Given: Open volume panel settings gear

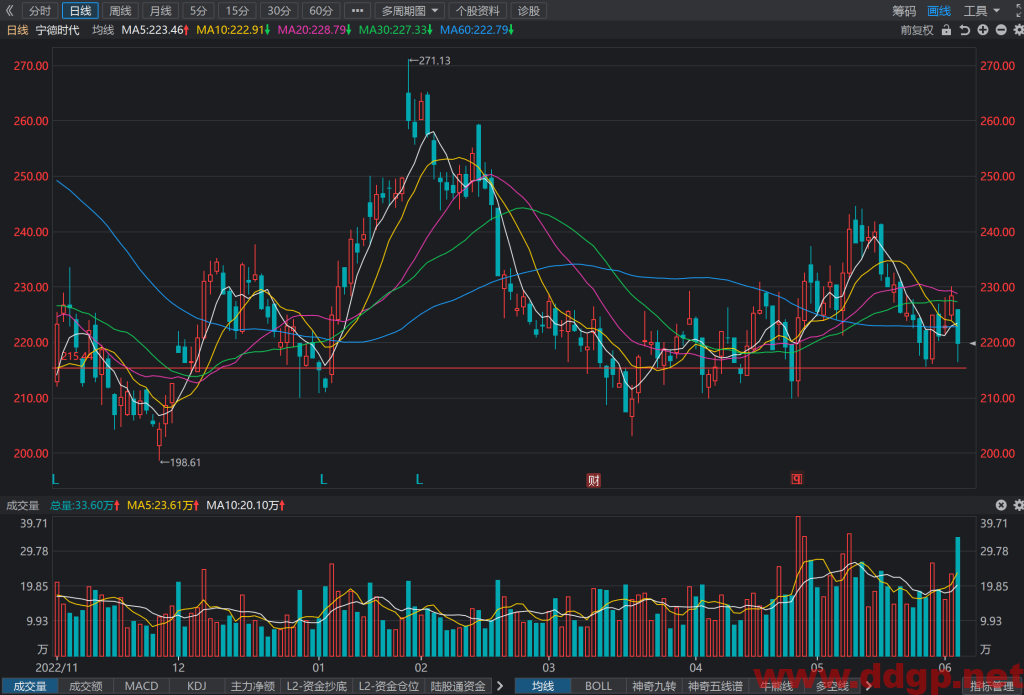Looking at the screenshot, I should (1018, 505).
